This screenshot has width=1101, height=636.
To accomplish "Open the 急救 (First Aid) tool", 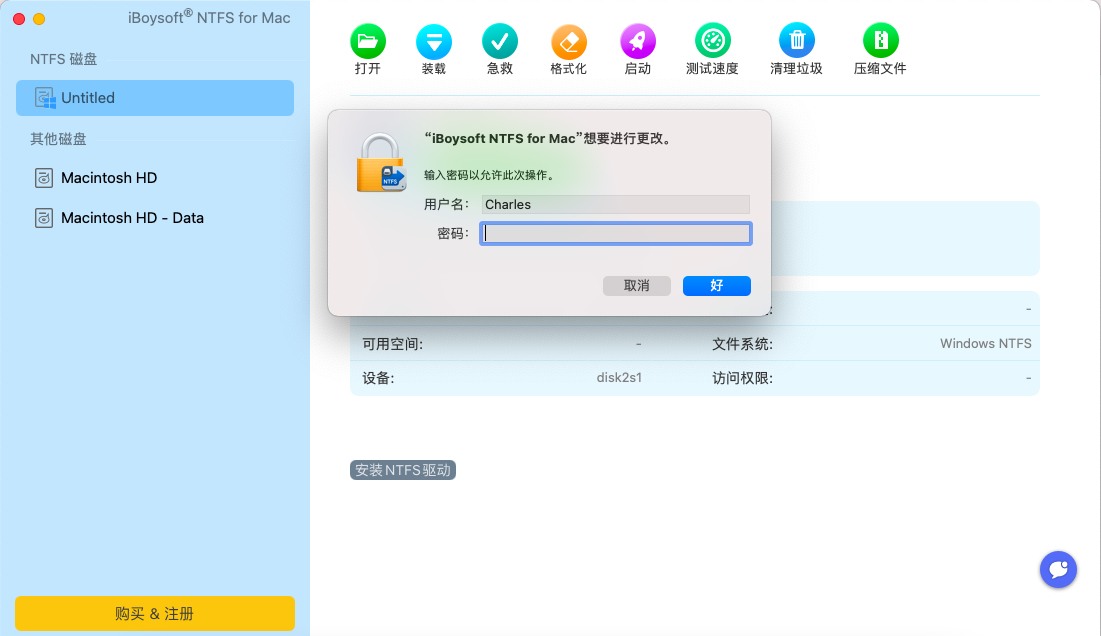I will pos(499,40).
